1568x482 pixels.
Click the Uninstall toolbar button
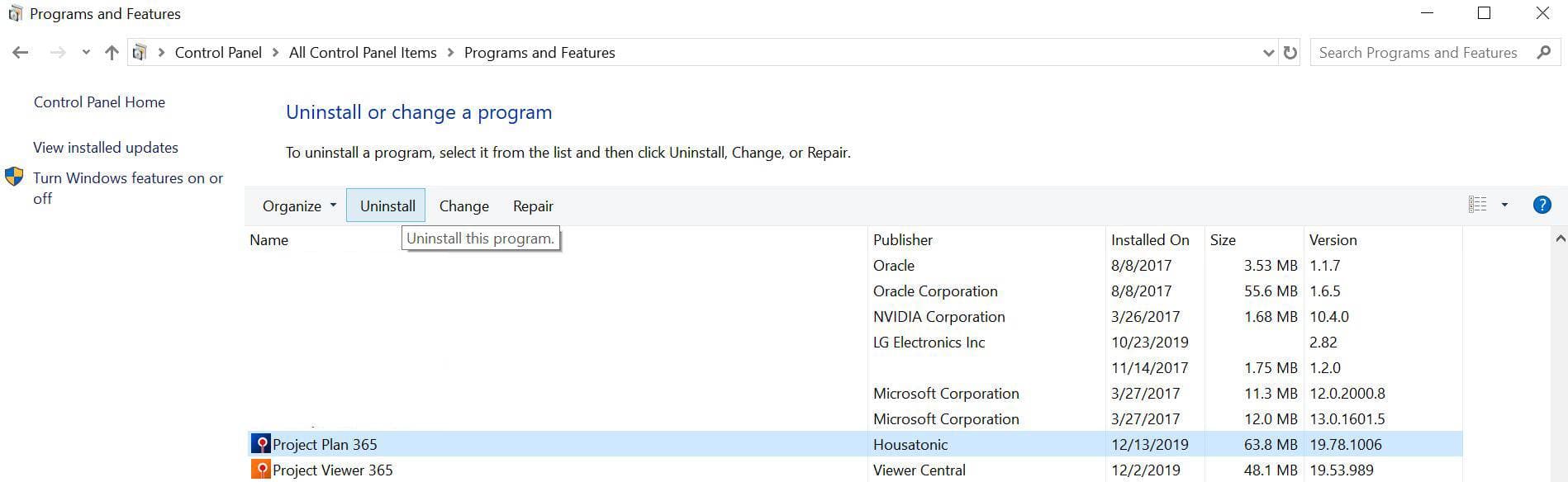386,206
